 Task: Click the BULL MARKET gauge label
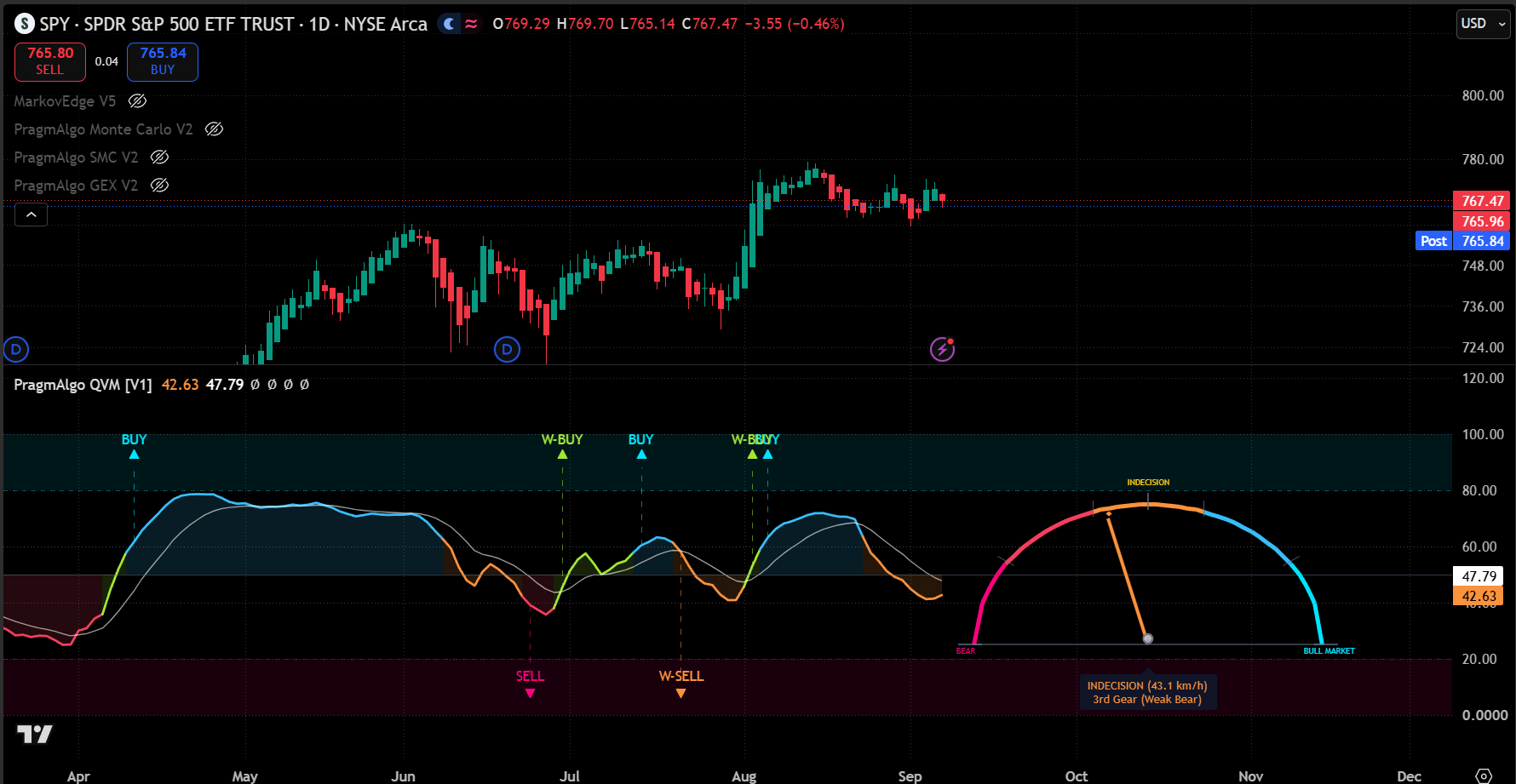[1329, 651]
